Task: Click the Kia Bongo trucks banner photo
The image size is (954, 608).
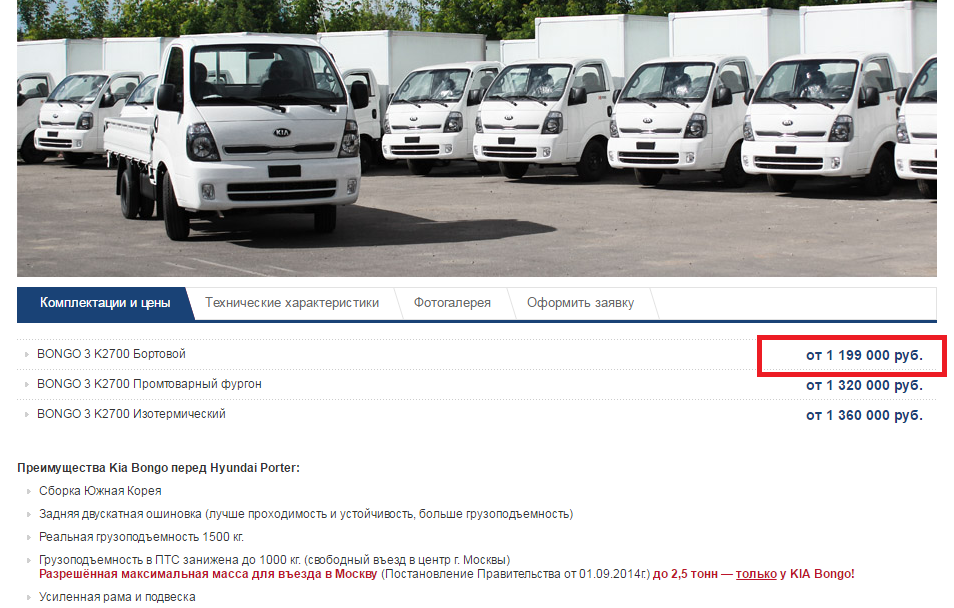Action: (x=476, y=138)
